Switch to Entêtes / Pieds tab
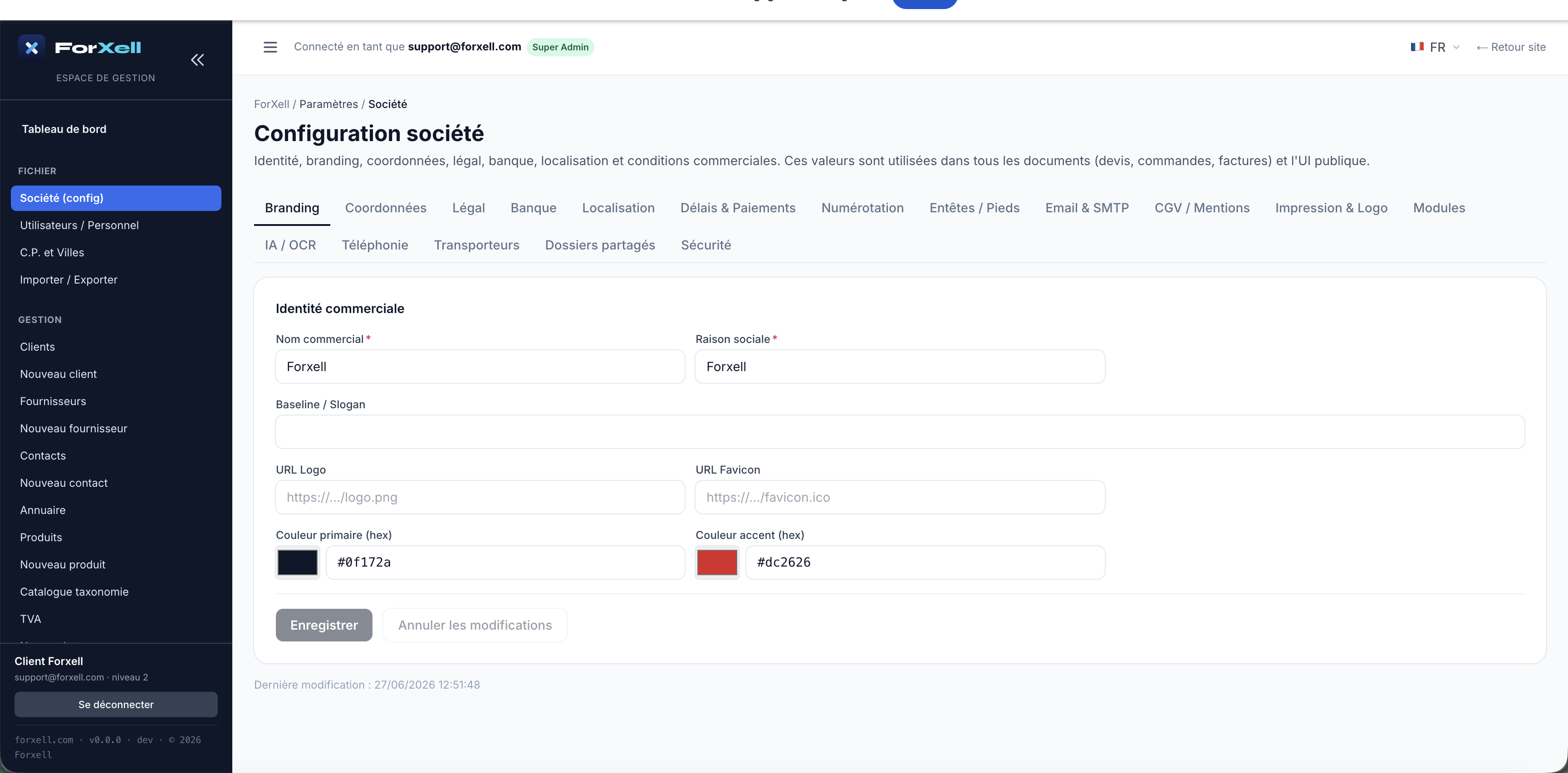The image size is (1568, 773). (975, 208)
